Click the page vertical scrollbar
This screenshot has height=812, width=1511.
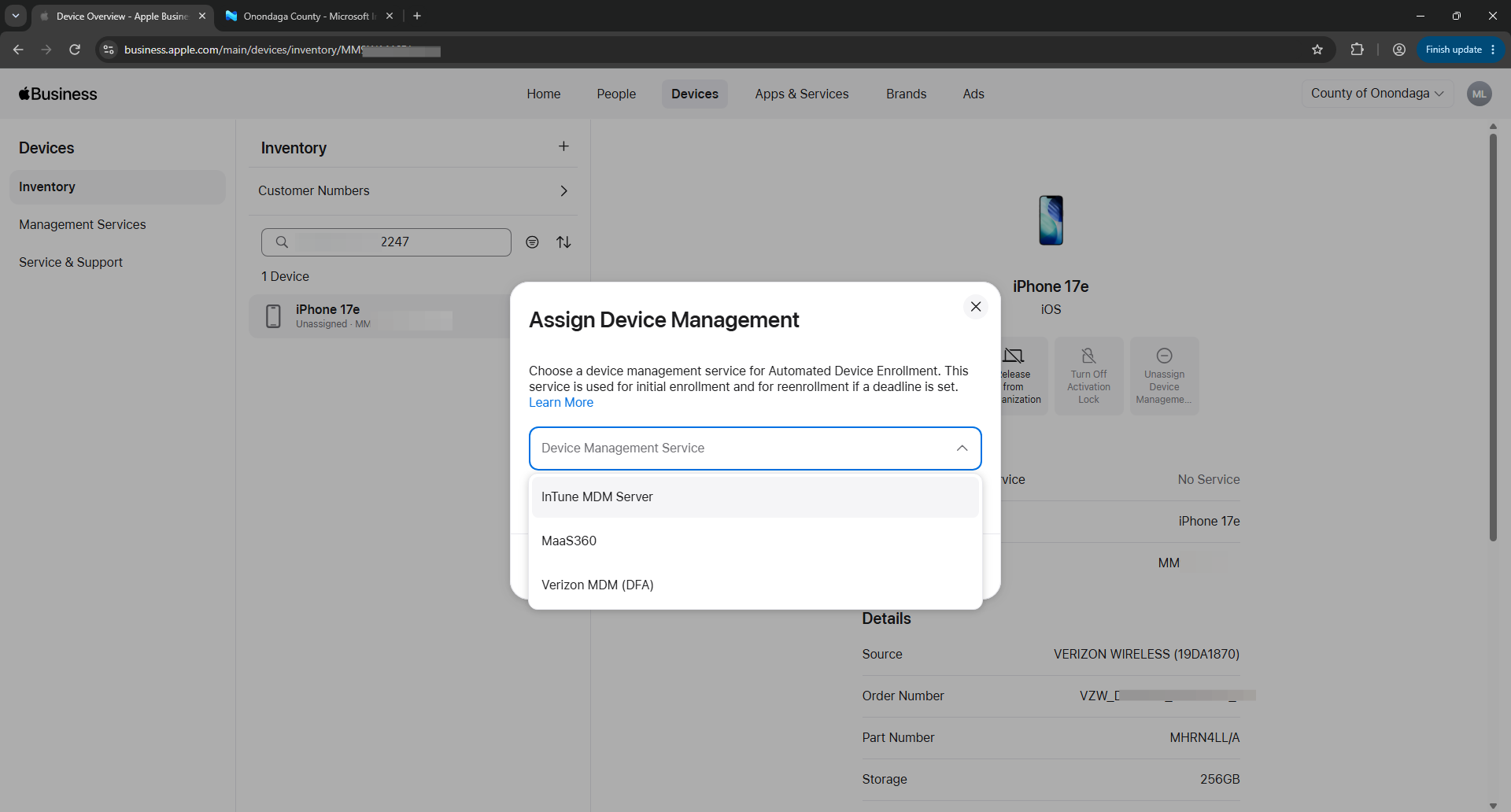click(x=1493, y=338)
